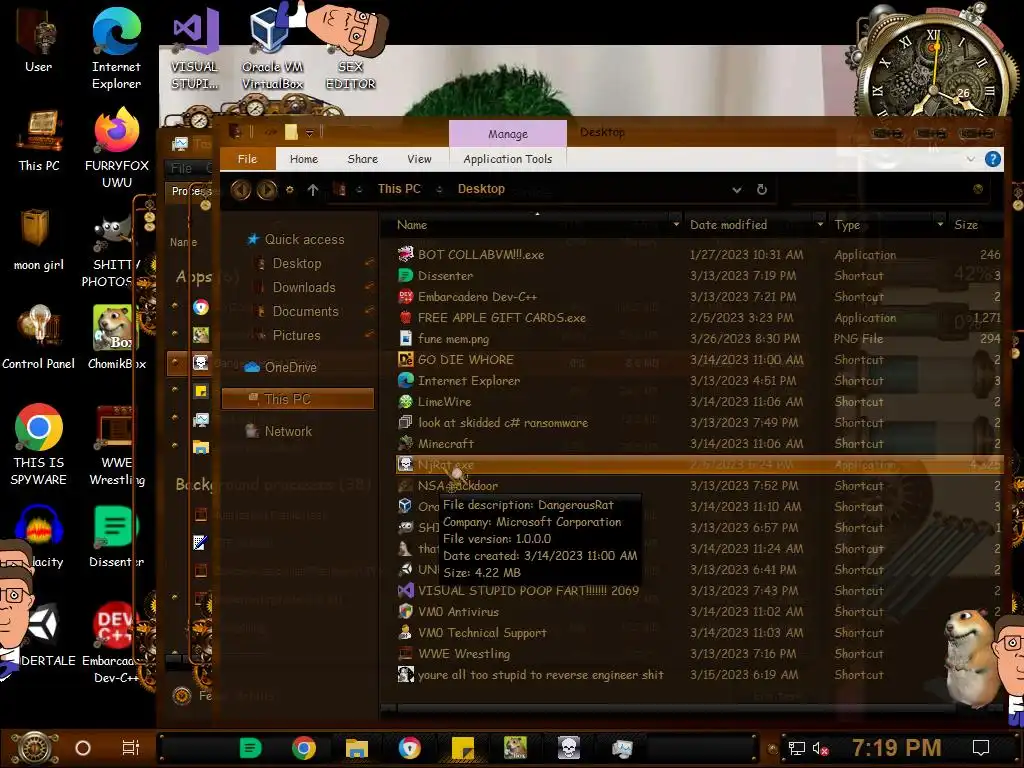
Task: Select Network in navigation pane
Action: 287,431
